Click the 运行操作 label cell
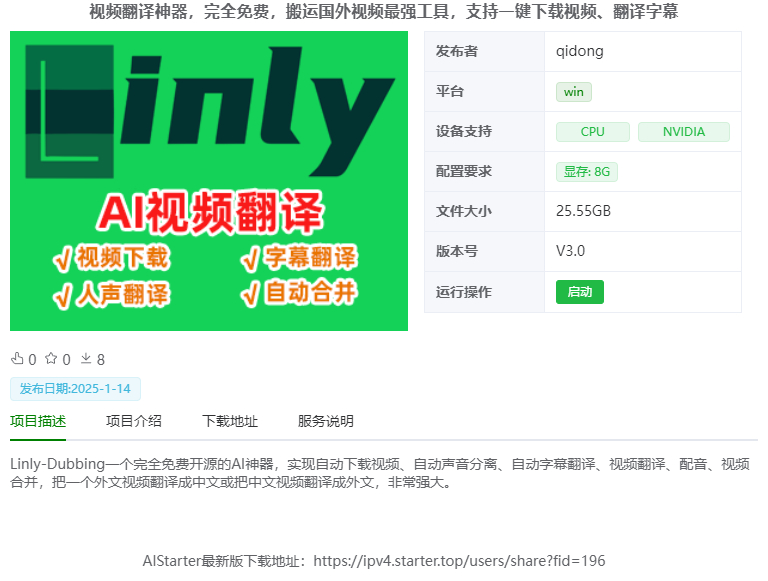The height and width of the screenshot is (581, 768). [x=484, y=292]
